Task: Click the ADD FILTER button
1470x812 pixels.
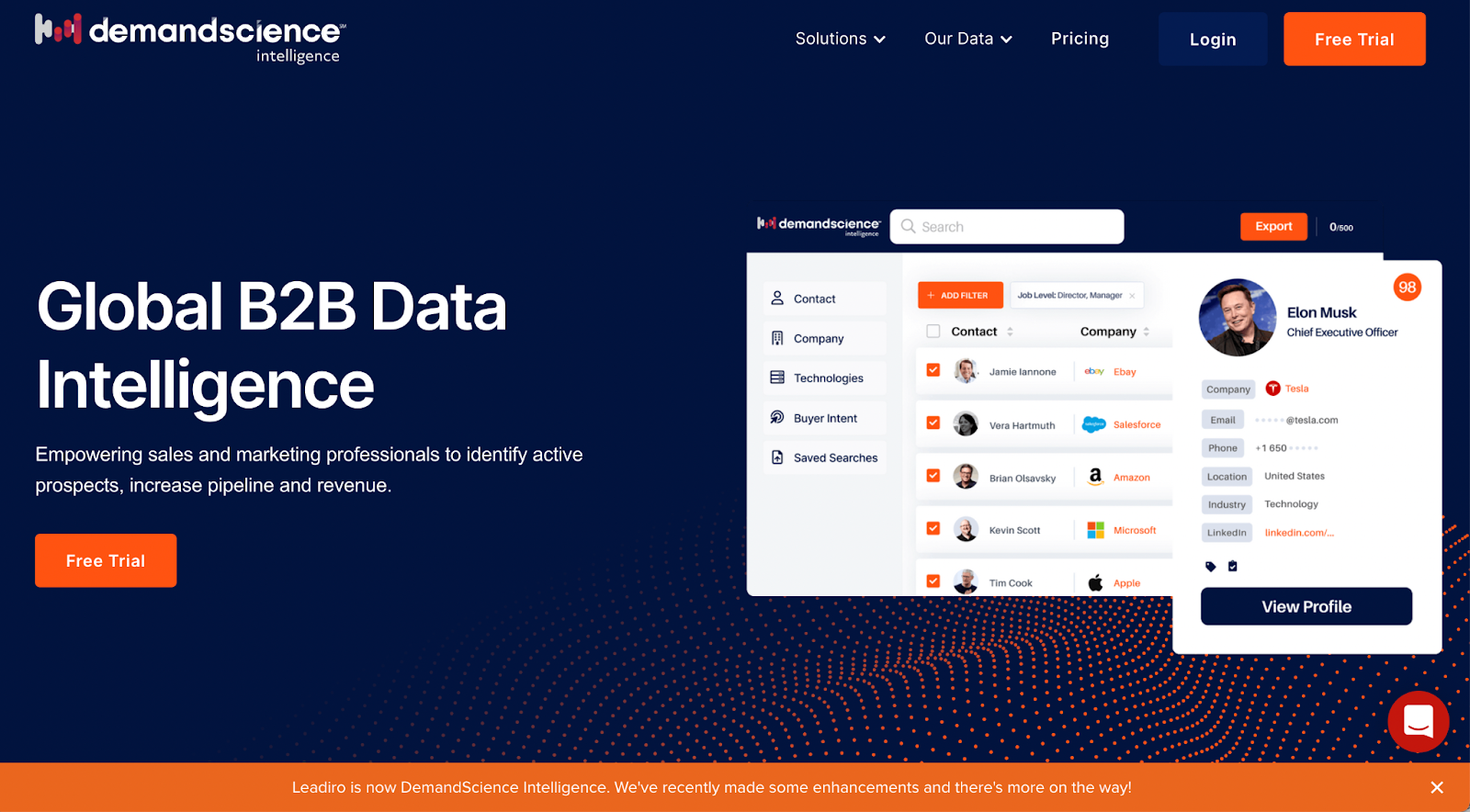Action: pos(960,295)
